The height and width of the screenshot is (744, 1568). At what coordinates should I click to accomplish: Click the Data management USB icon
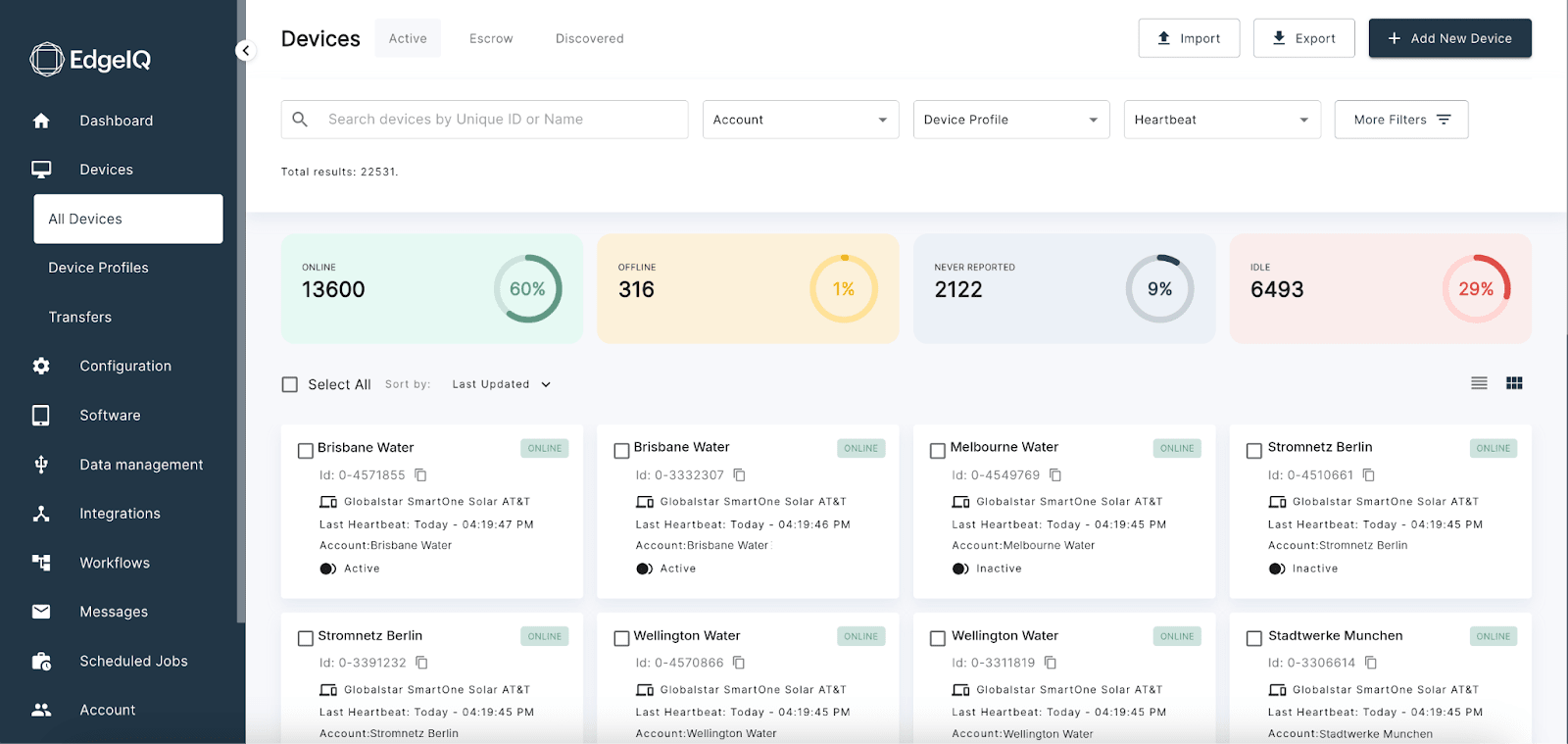pyautogui.click(x=41, y=465)
